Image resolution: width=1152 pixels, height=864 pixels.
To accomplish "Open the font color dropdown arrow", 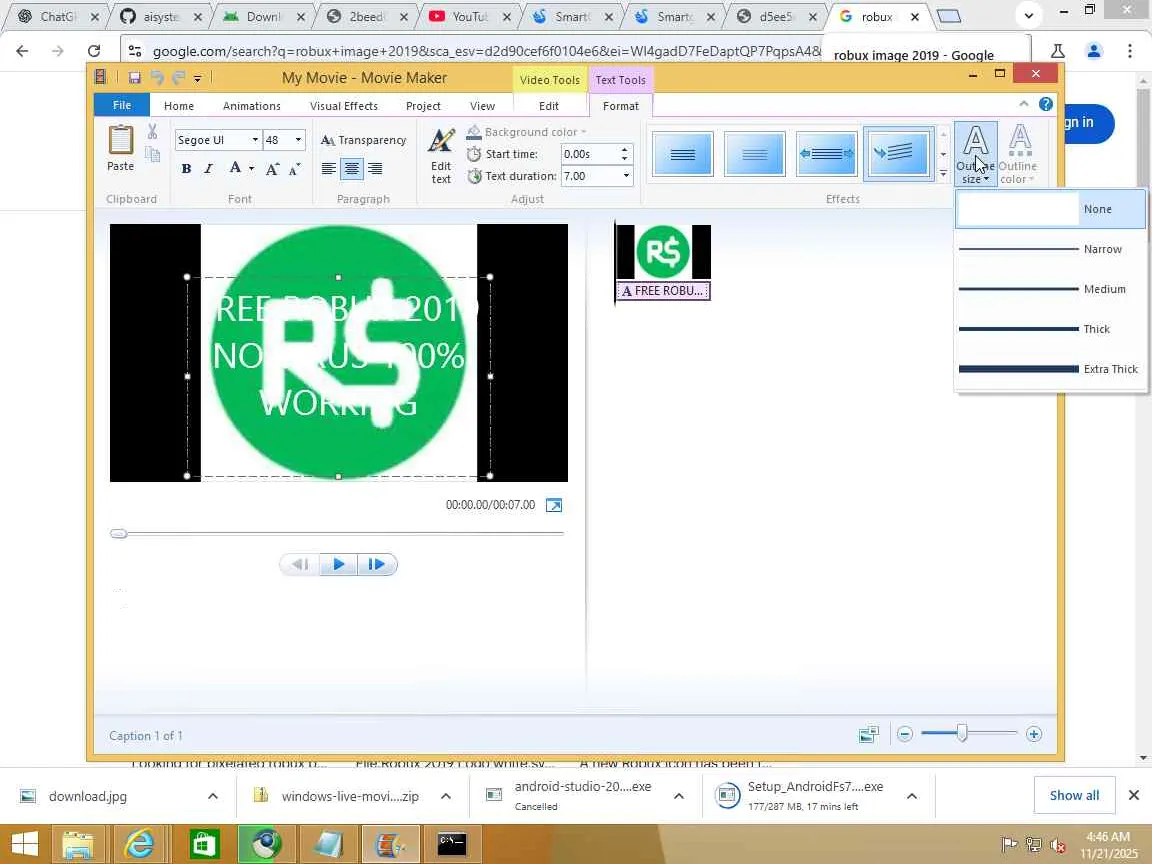I will coord(251,169).
